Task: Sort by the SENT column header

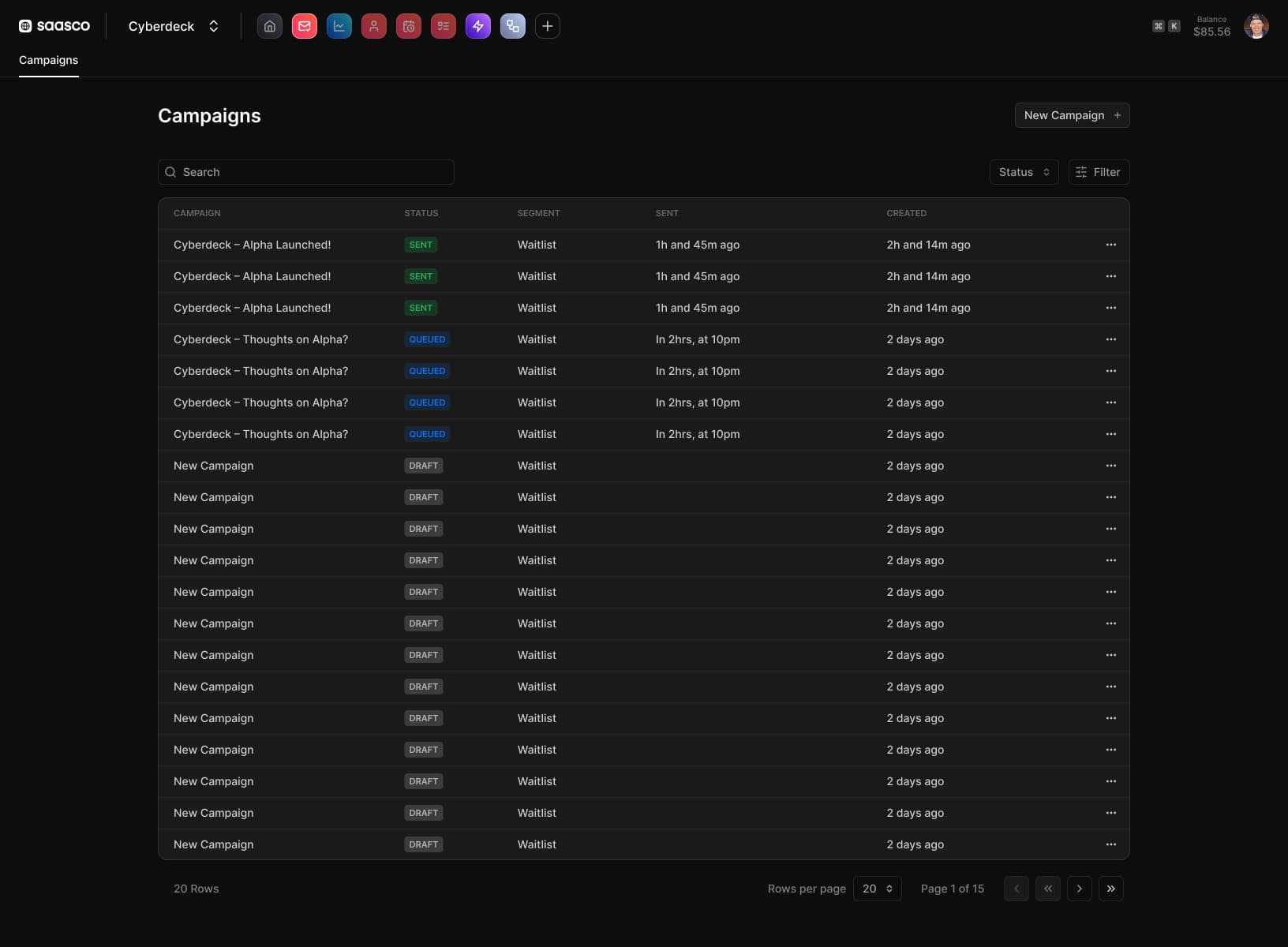Action: pos(667,213)
